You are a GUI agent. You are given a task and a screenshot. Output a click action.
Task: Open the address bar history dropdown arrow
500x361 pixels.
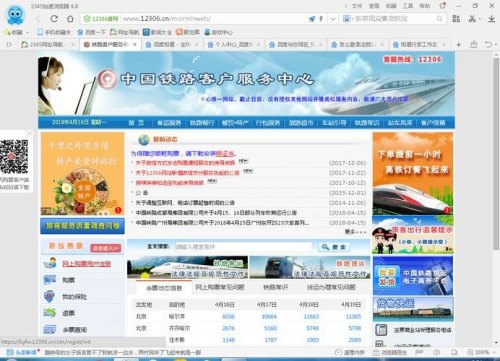(333, 19)
